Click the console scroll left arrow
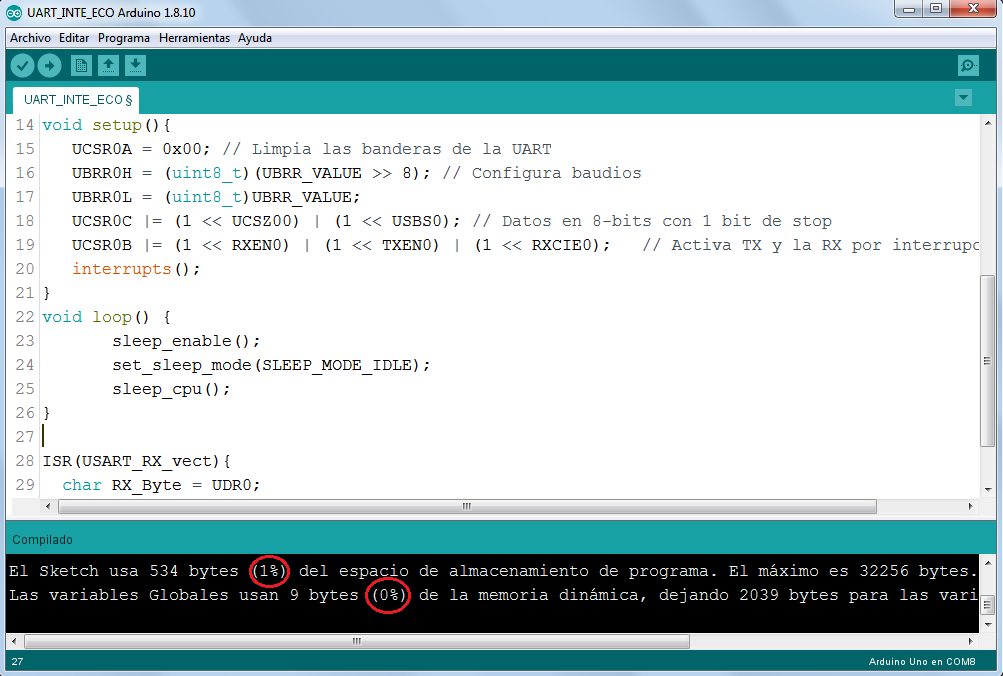Screen dimensions: 1003x676 [x=14, y=641]
